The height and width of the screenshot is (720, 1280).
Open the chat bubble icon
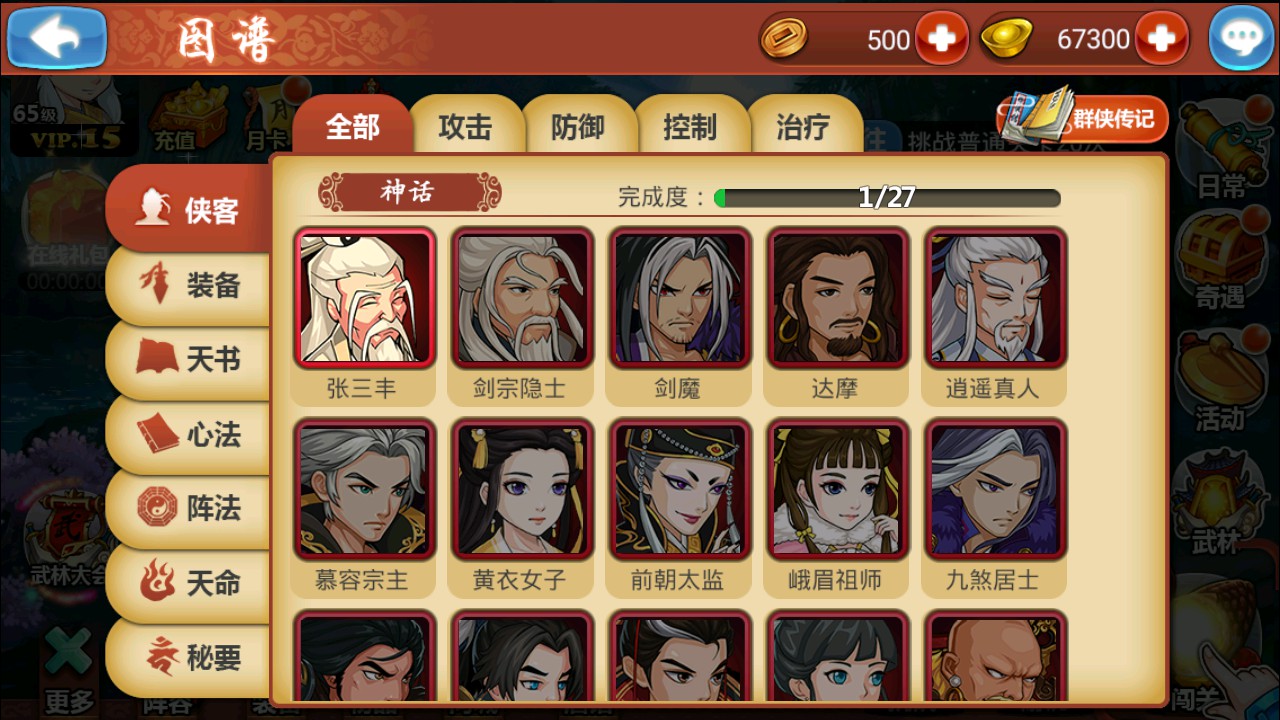(x=1241, y=38)
